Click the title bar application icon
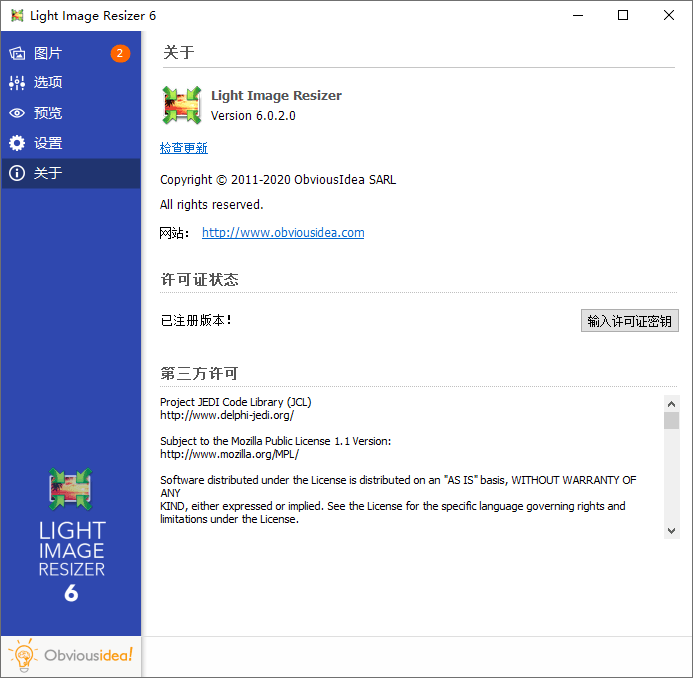This screenshot has width=693, height=678. point(17,16)
